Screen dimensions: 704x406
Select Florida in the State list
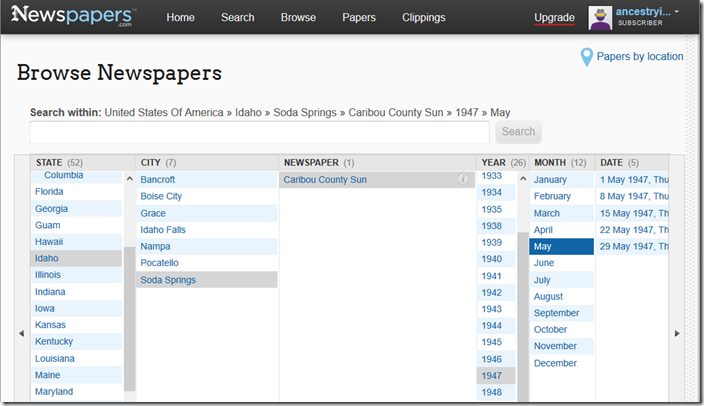pyautogui.click(x=76, y=192)
